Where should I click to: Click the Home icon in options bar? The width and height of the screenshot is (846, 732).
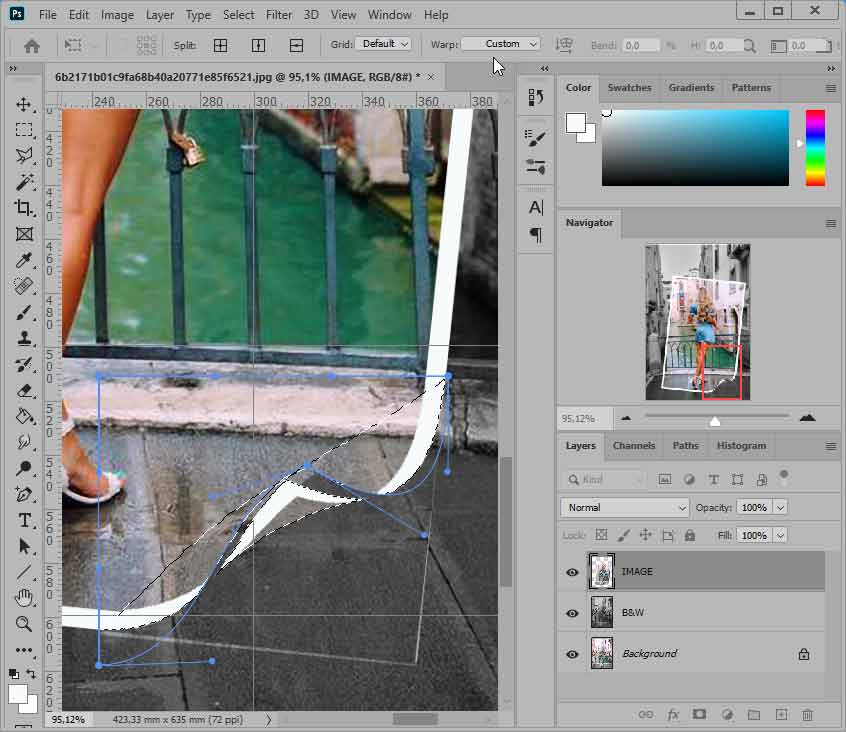[32, 46]
